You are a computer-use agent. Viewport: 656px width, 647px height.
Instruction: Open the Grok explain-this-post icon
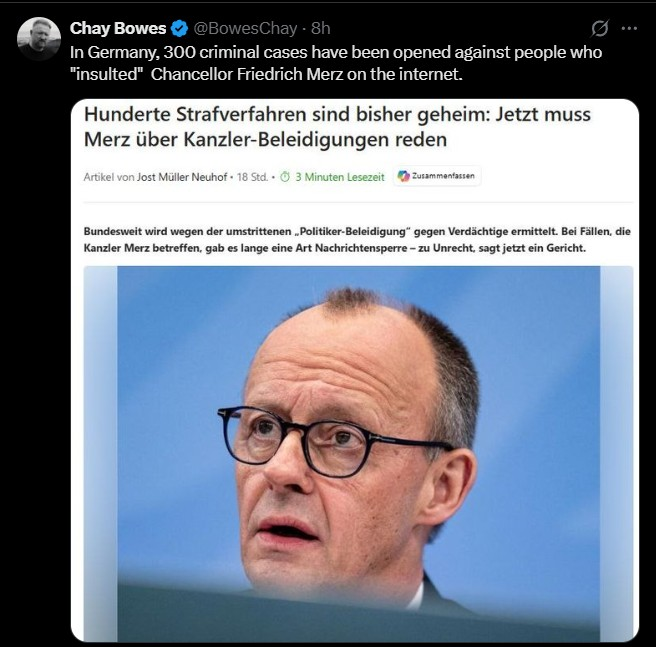point(599,28)
